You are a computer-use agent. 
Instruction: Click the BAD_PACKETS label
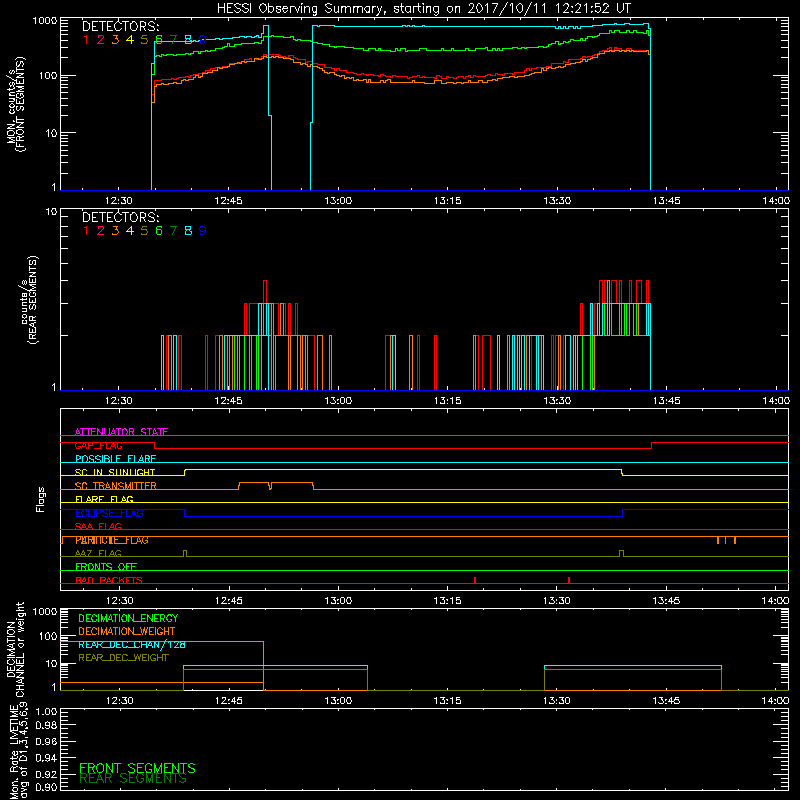click(x=109, y=580)
